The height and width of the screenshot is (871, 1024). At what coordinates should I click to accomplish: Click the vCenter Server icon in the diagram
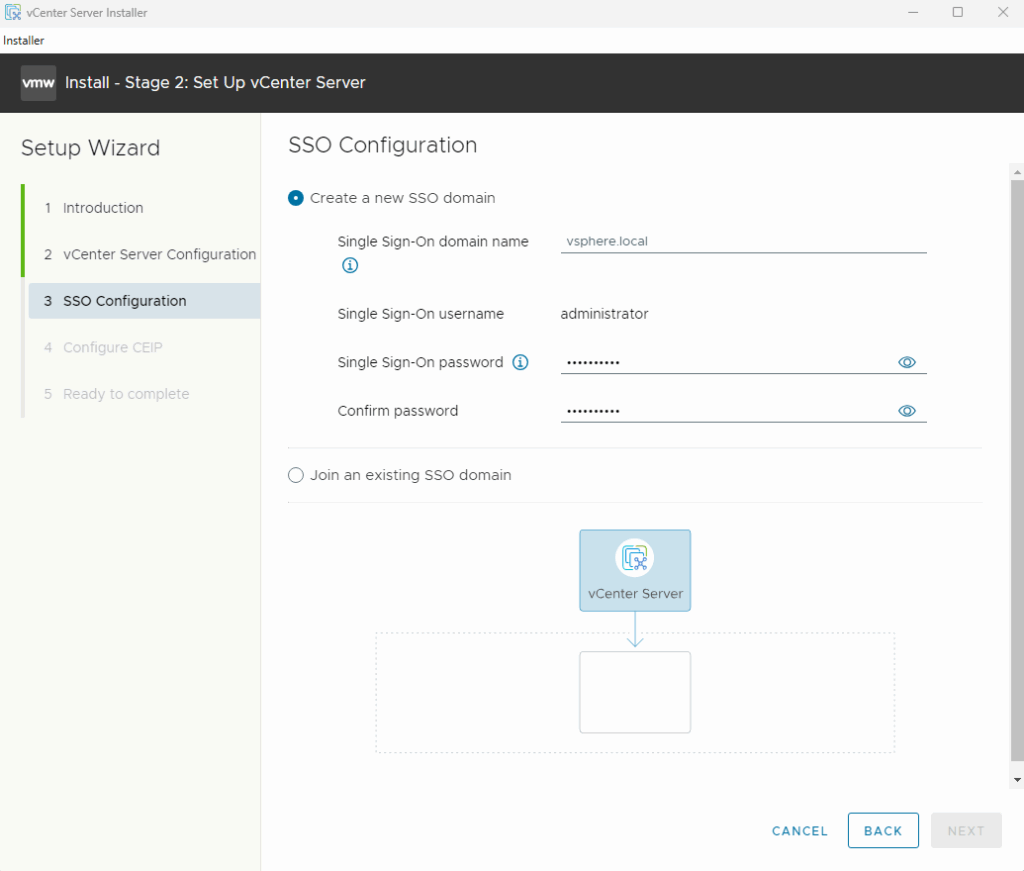pyautogui.click(x=635, y=558)
